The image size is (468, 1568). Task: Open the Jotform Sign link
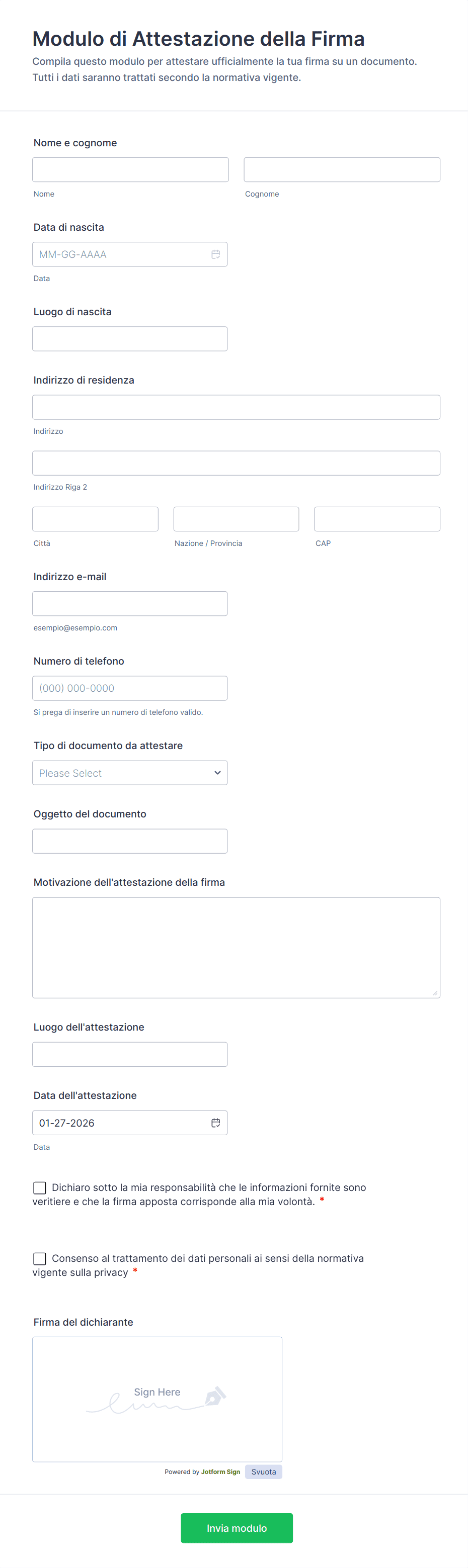[220, 1472]
